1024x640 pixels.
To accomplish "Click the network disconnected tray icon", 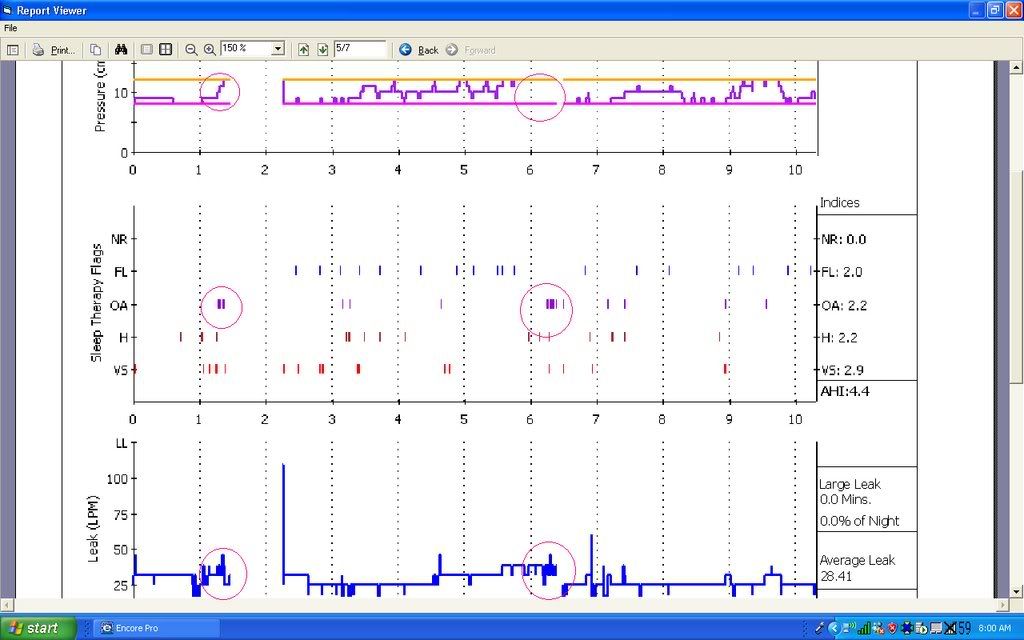I will click(878, 628).
